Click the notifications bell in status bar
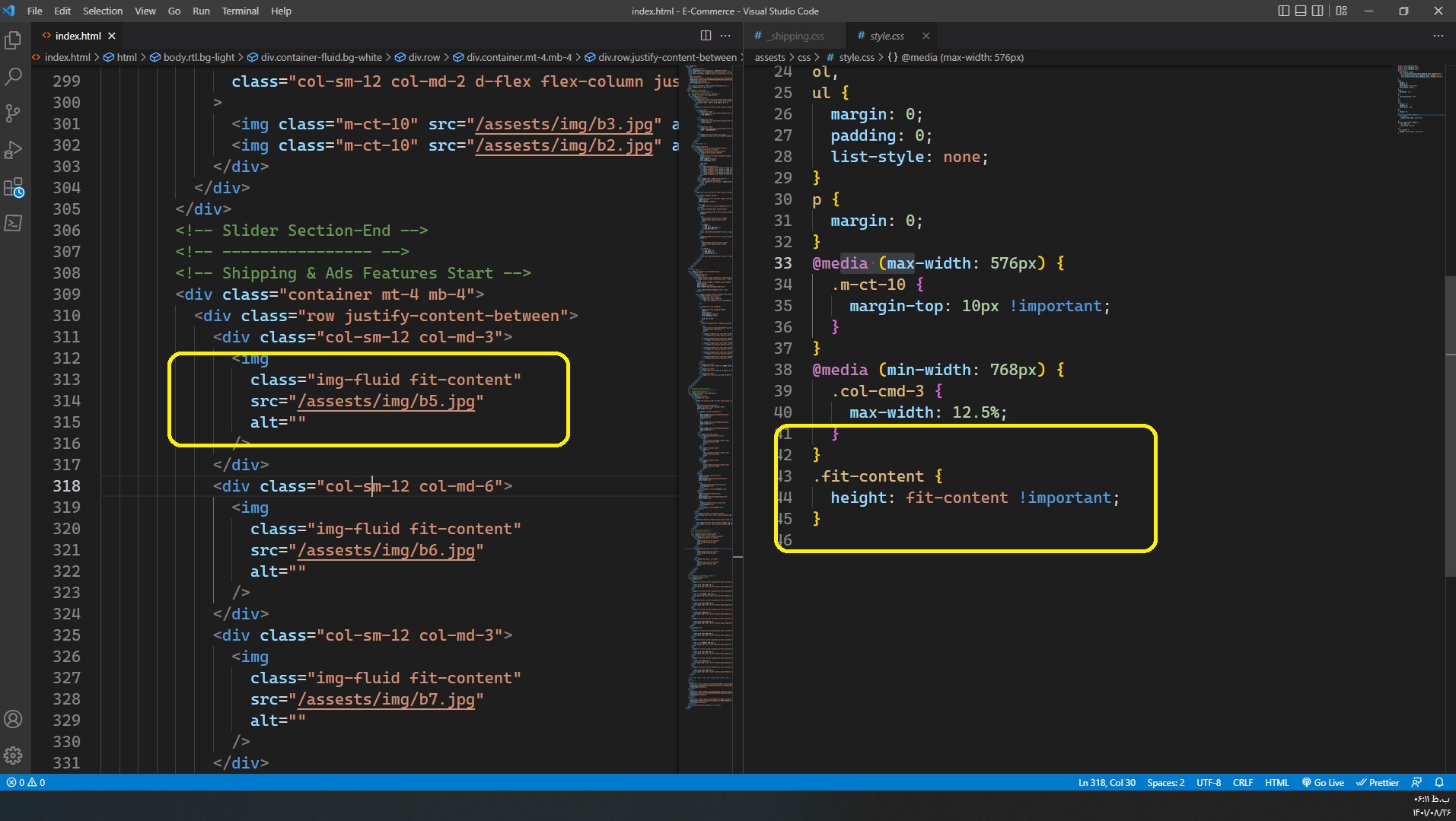1456x821 pixels. pyautogui.click(x=1438, y=782)
